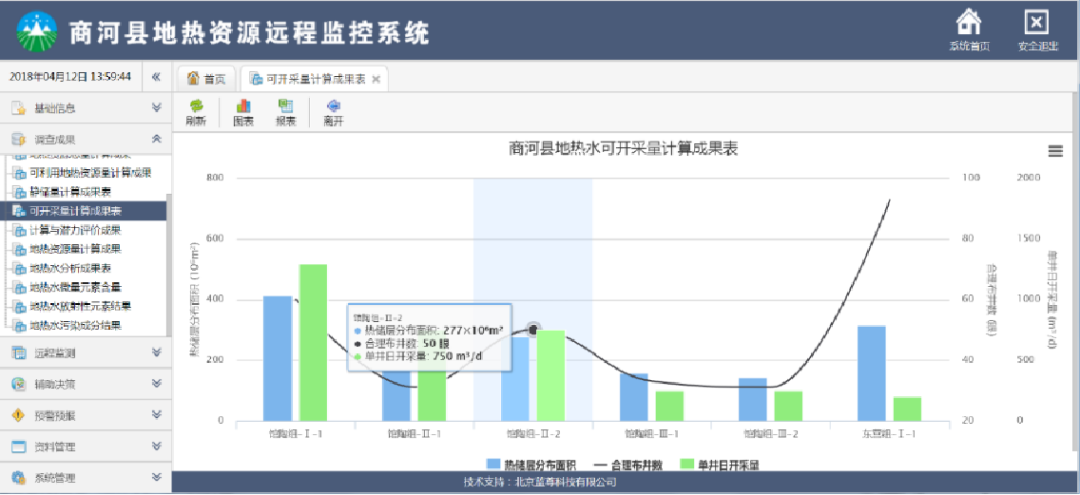
Task: Collapse the left sidebar with double arrow
Action: coord(156,77)
